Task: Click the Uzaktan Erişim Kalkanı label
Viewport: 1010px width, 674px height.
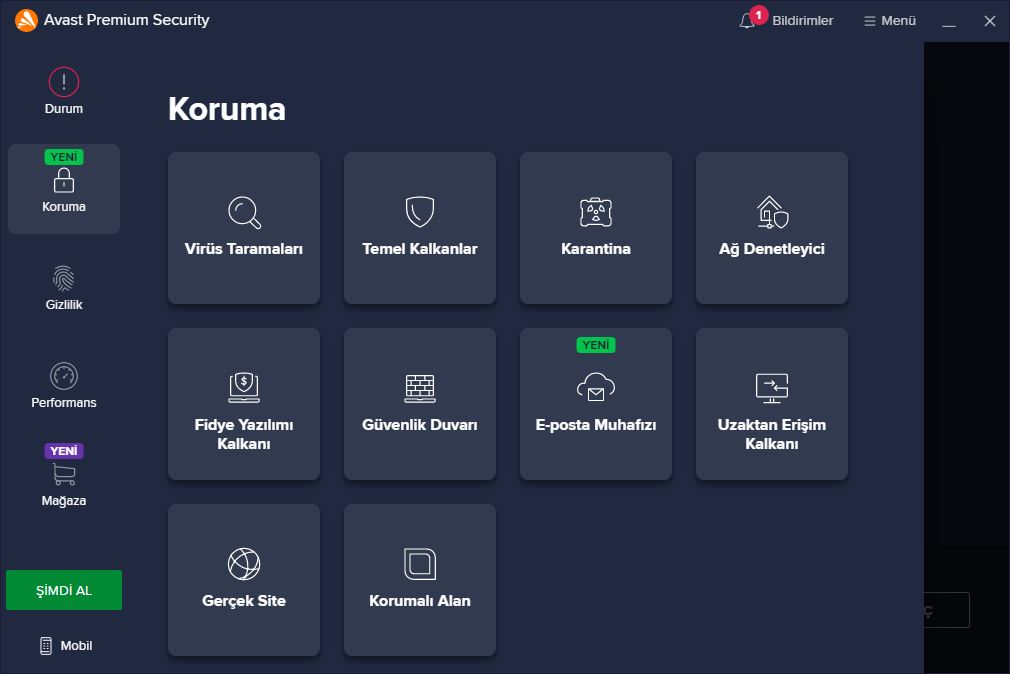Action: click(772, 434)
